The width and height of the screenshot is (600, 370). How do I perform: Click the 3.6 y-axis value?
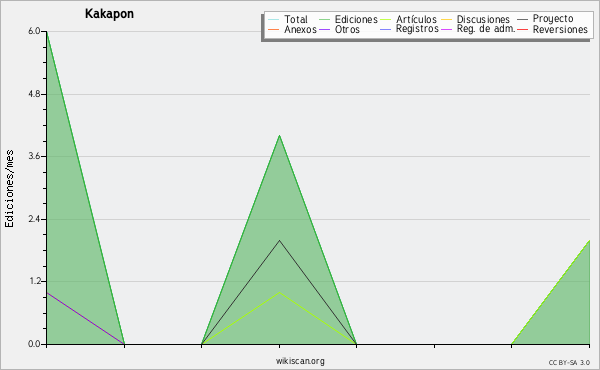(34, 156)
